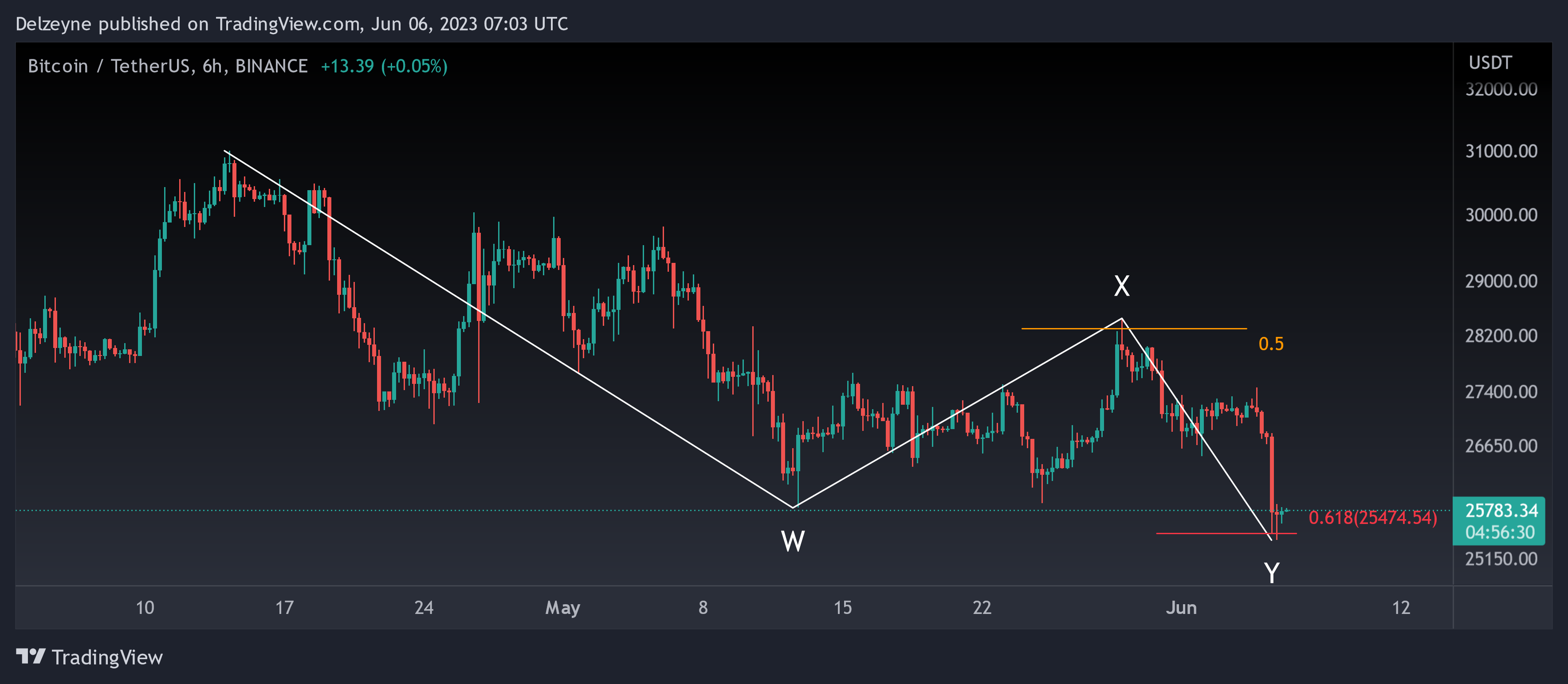Click the orange 0.5 horizontal line
This screenshot has height=684, width=1568.
(x=1133, y=328)
